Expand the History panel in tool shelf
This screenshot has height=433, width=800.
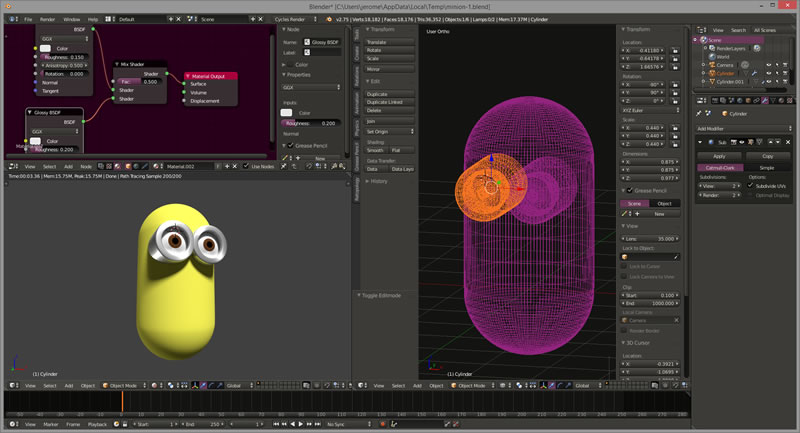378,181
